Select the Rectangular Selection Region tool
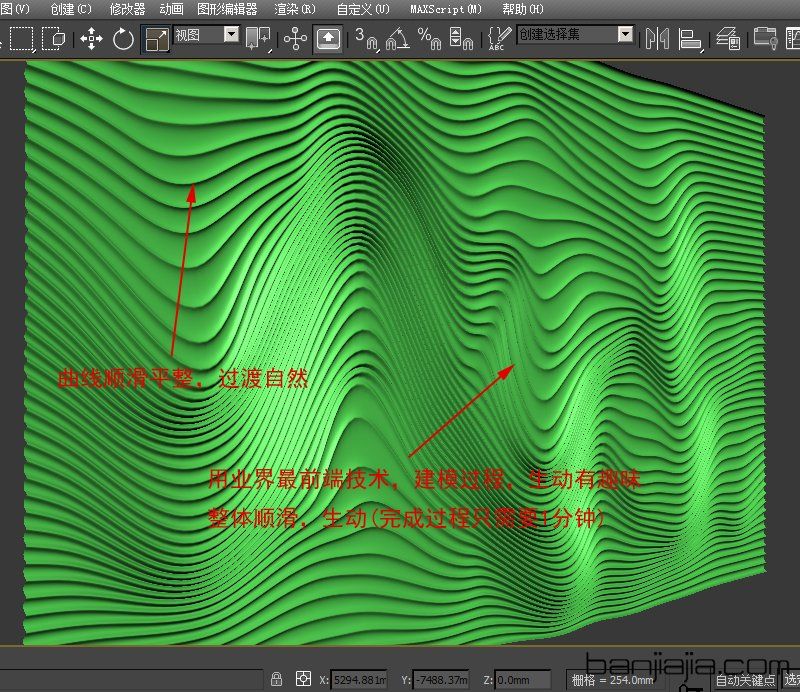The height and width of the screenshot is (692, 800). click(x=21, y=39)
